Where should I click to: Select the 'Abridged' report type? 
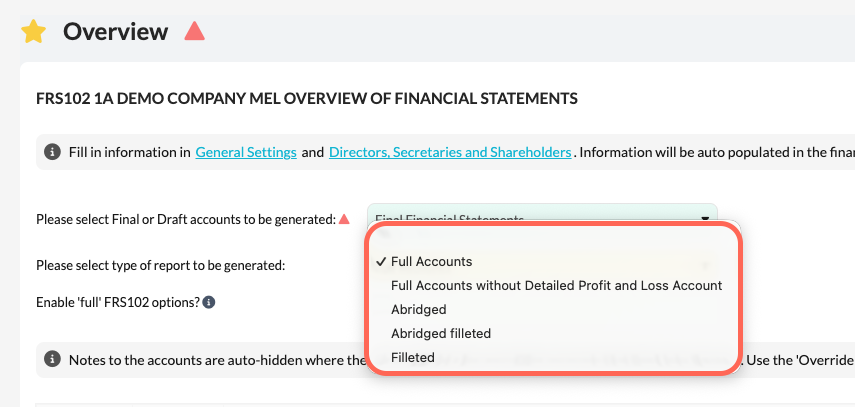(x=418, y=309)
